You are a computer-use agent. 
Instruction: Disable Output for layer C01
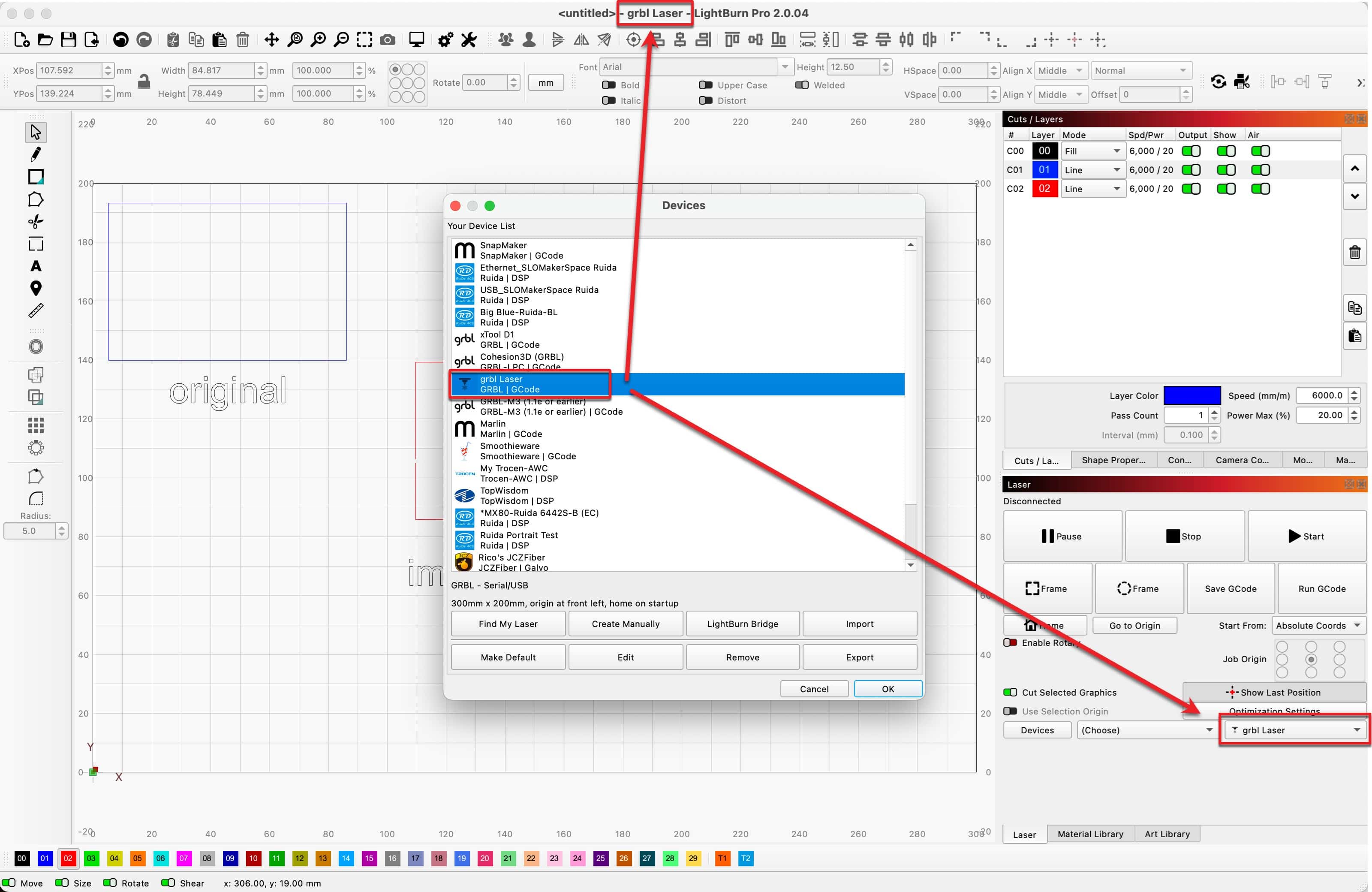(x=1191, y=169)
